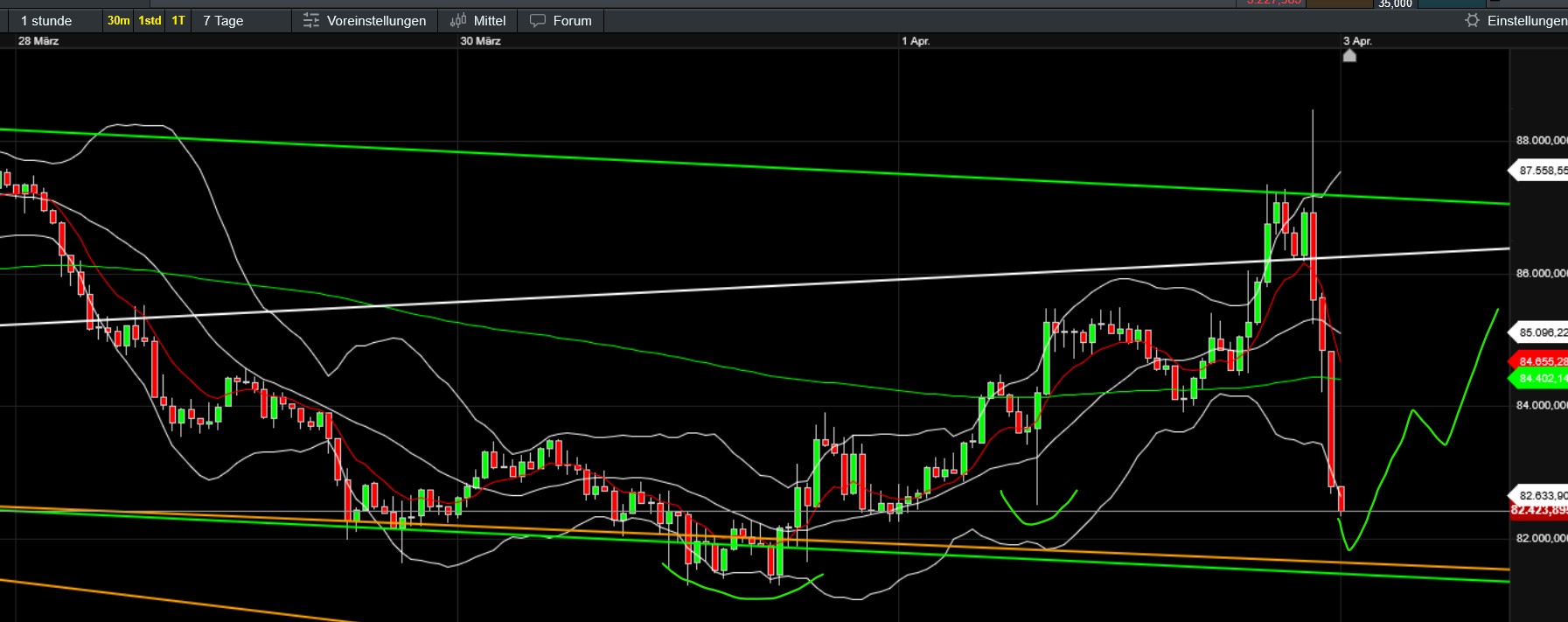This screenshot has width=1568, height=622.
Task: Click the 86.000 axis price label
Action: (1541, 273)
